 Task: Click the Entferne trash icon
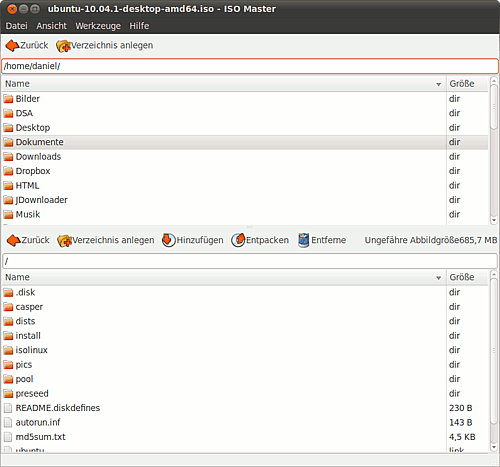click(x=304, y=240)
